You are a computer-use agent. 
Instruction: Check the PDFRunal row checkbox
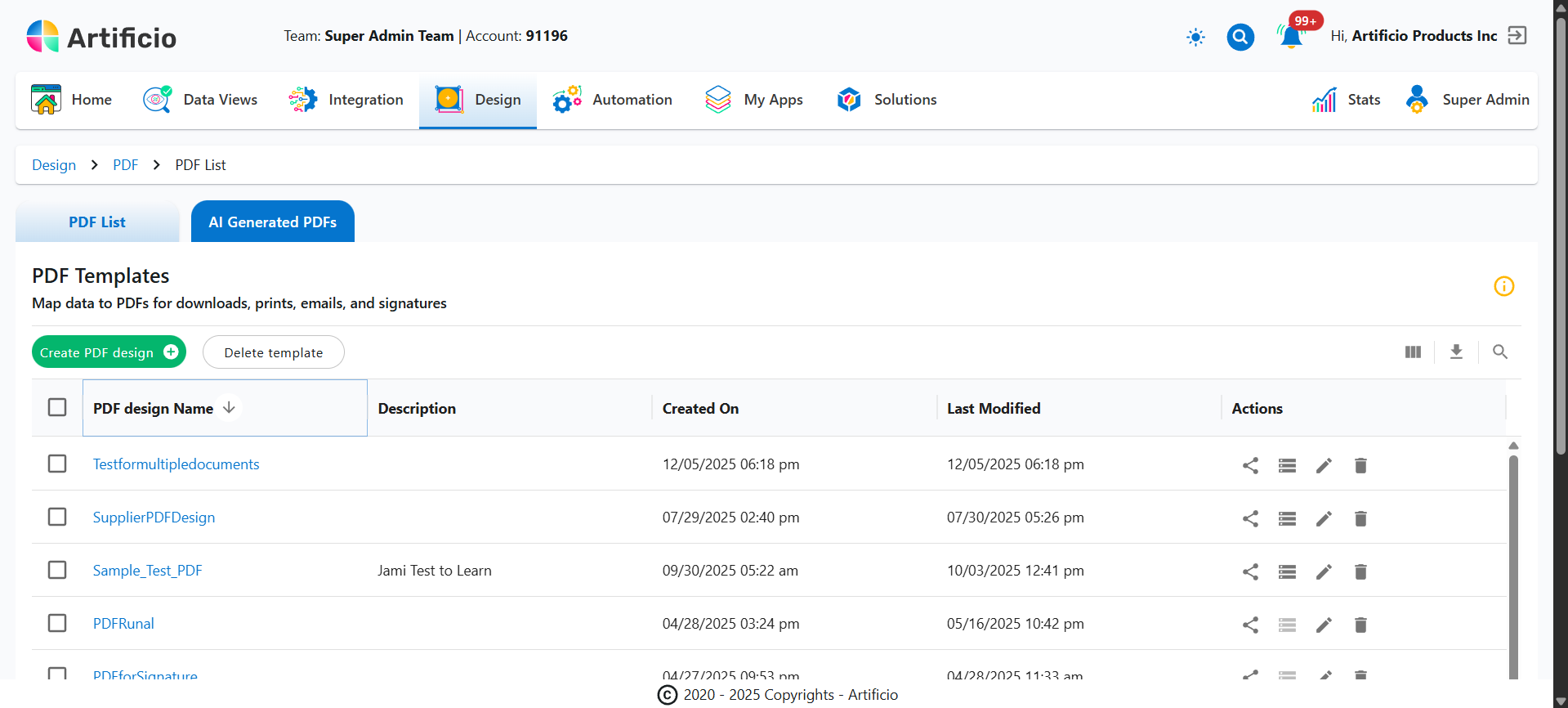click(57, 623)
